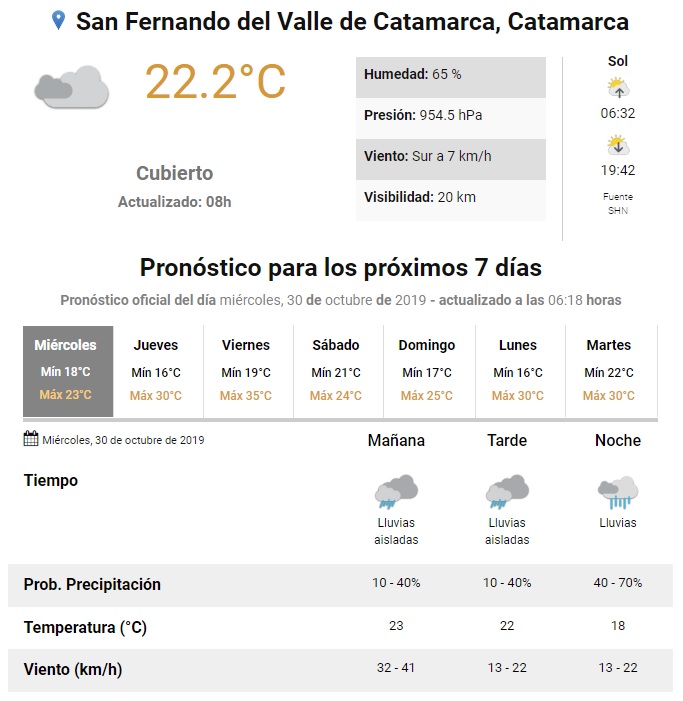This screenshot has height=701, width=683.
Task: Click the sunrise icon above 06:32
Action: click(x=617, y=88)
